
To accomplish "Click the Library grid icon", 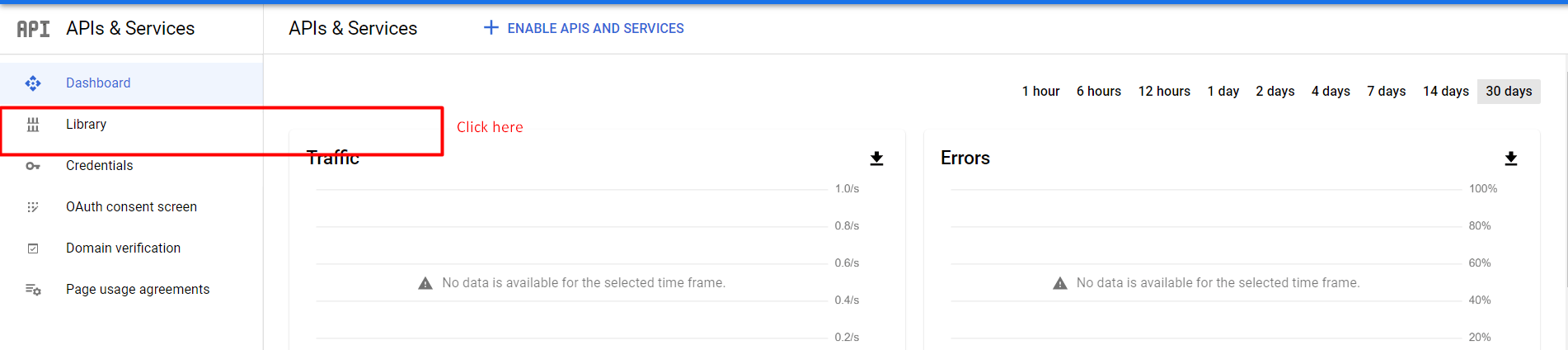I will (x=33, y=125).
